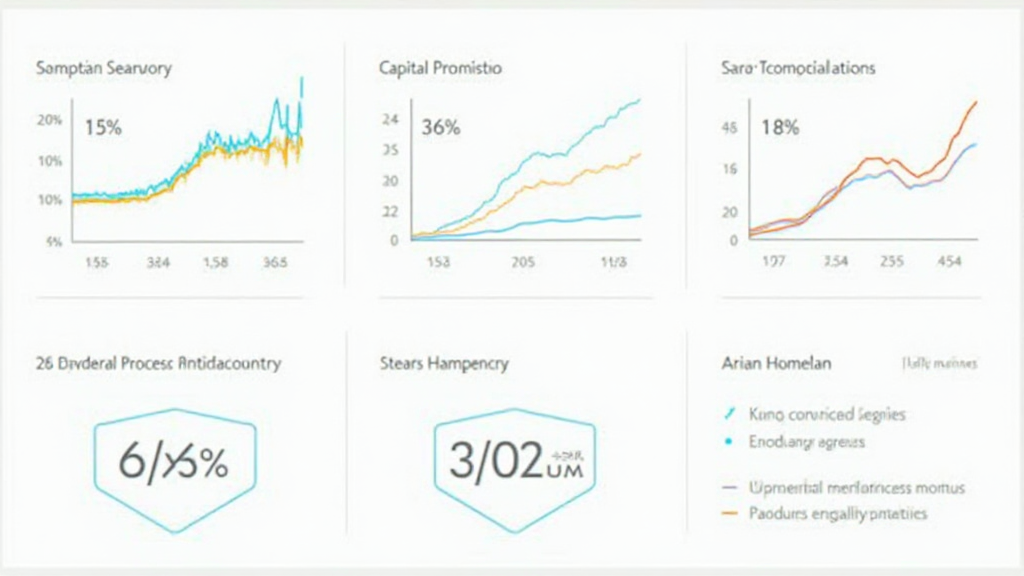Click the Arian Homelan panel heading
1024x576 pixels.
(776, 363)
